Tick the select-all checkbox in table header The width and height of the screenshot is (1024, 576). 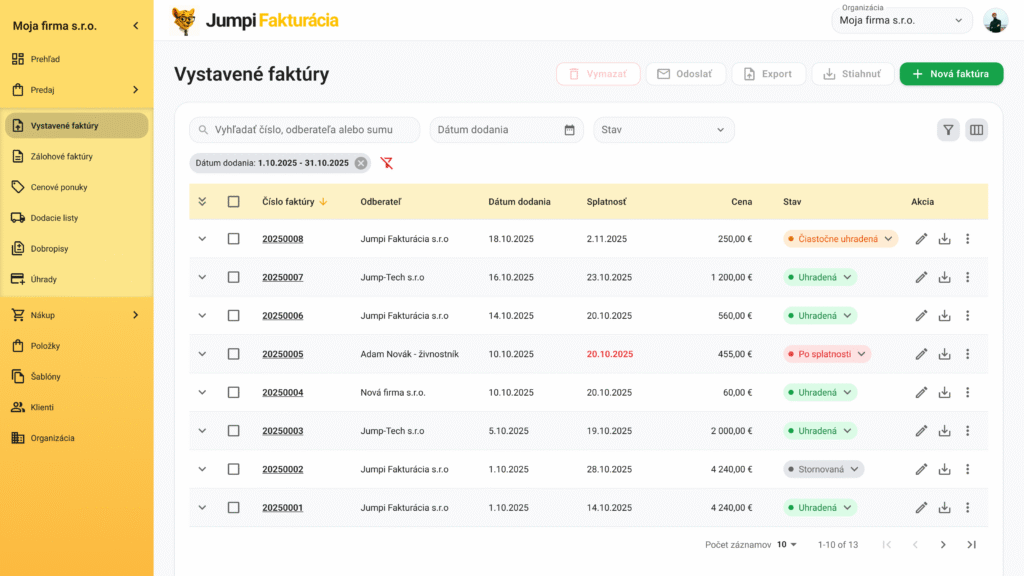coord(233,202)
